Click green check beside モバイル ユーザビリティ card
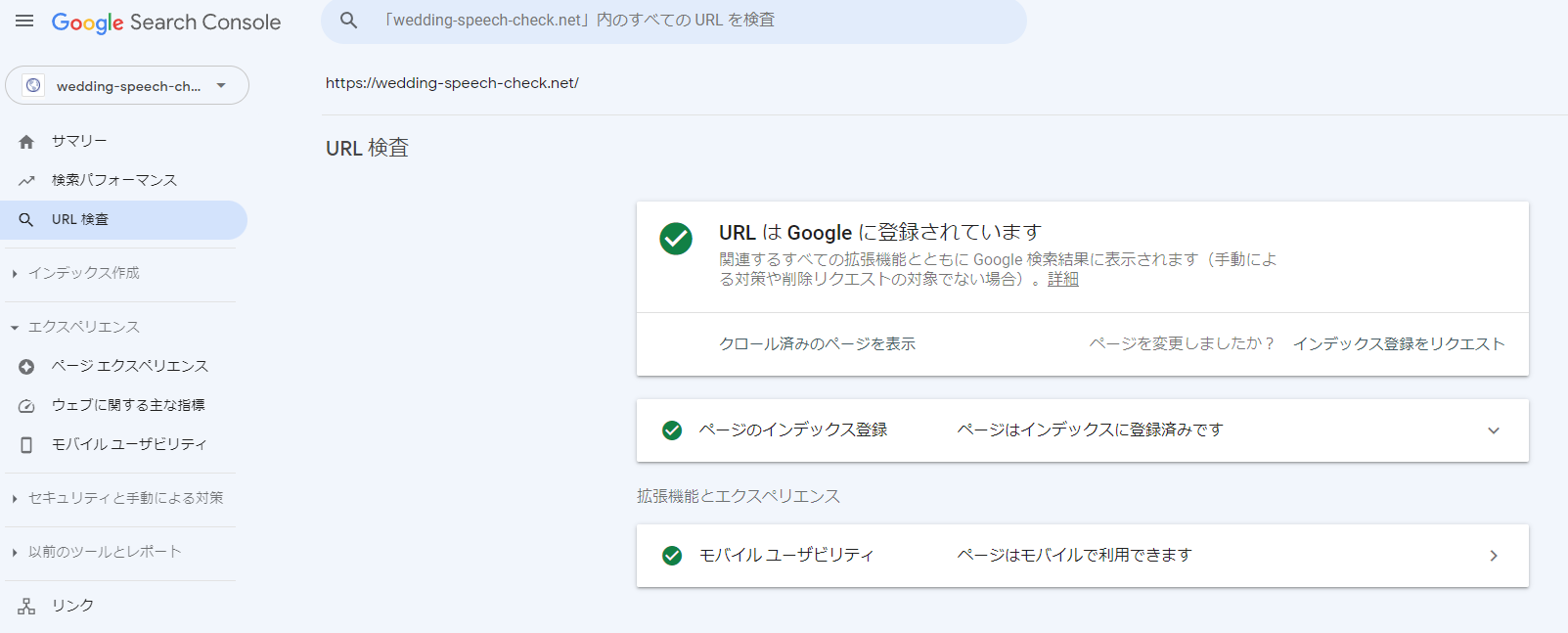 (x=672, y=556)
